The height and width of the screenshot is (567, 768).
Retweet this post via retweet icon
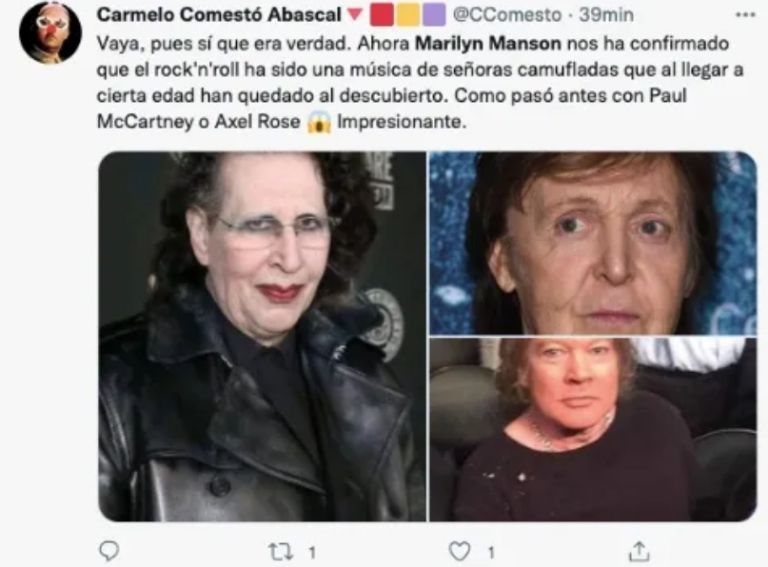click(x=281, y=551)
